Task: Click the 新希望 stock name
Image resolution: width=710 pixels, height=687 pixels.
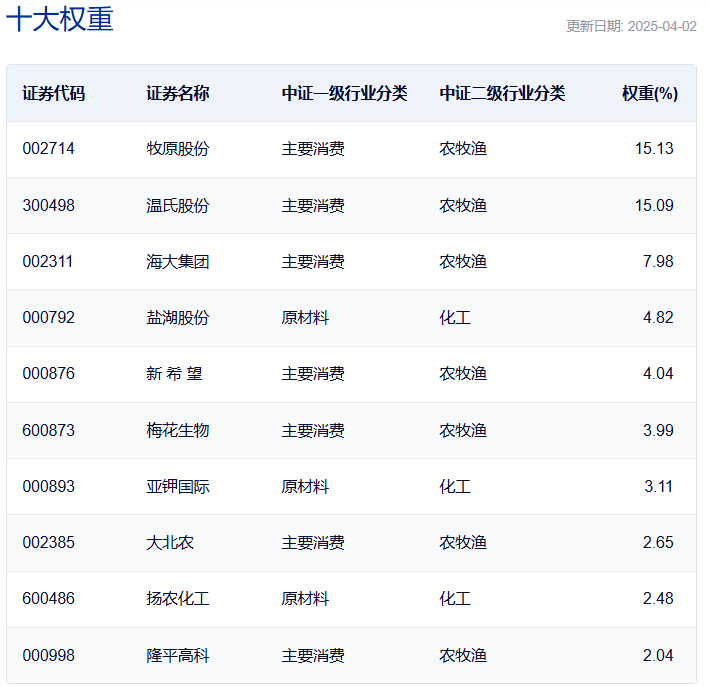Action: [x=174, y=374]
